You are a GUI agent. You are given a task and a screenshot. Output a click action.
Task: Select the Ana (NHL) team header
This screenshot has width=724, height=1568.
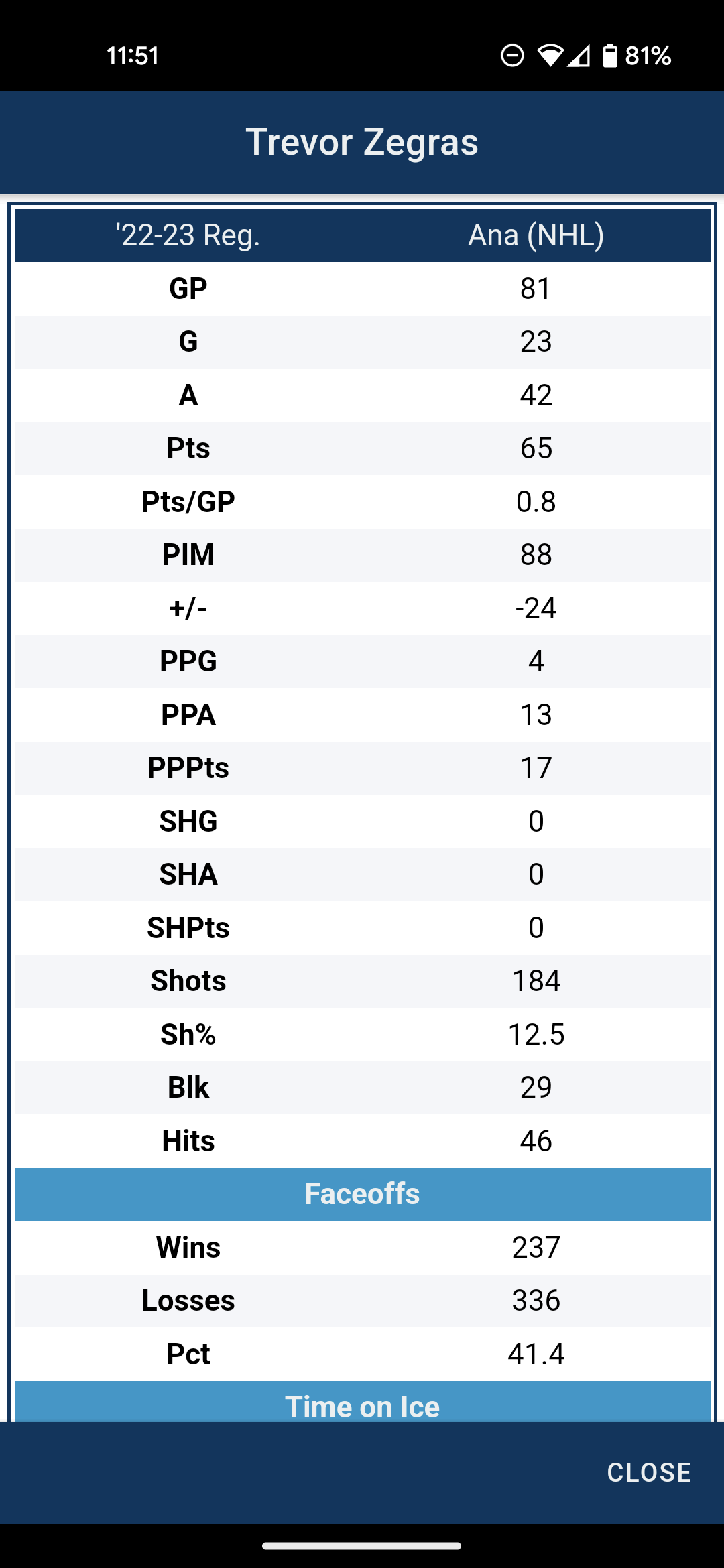click(x=536, y=235)
